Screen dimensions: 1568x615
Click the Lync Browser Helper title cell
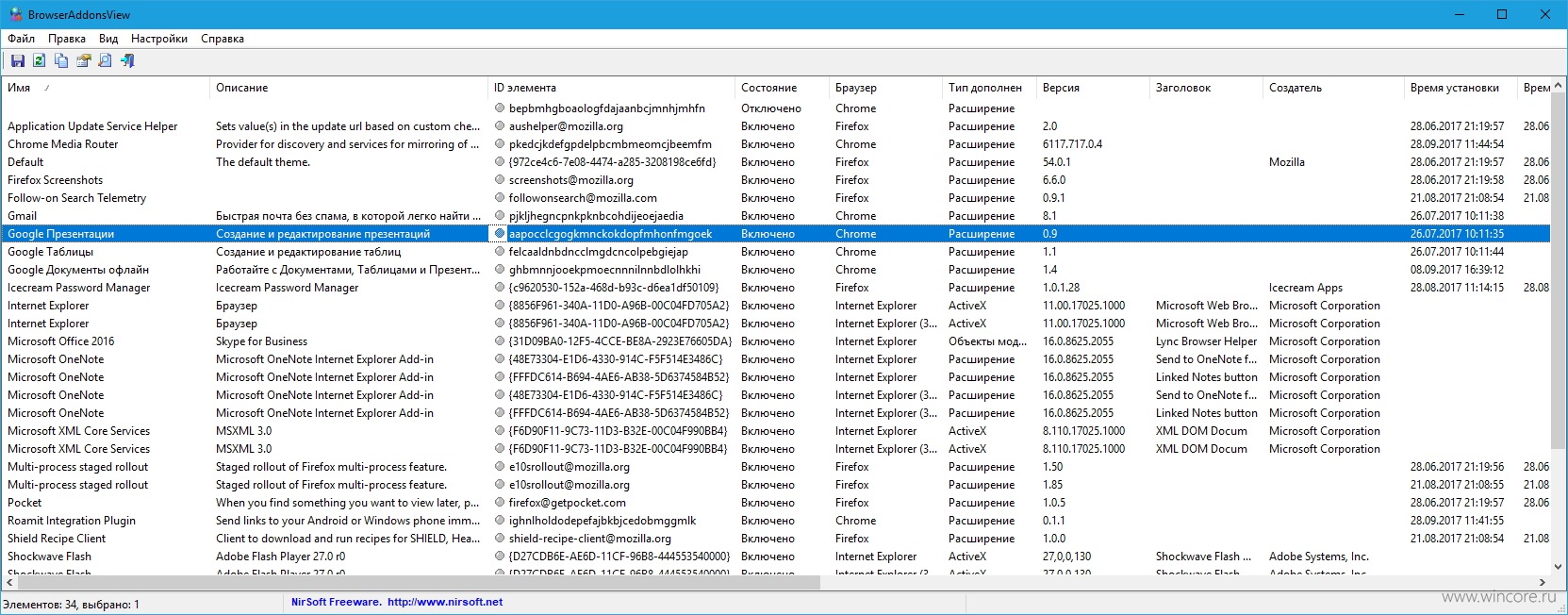tap(1206, 341)
